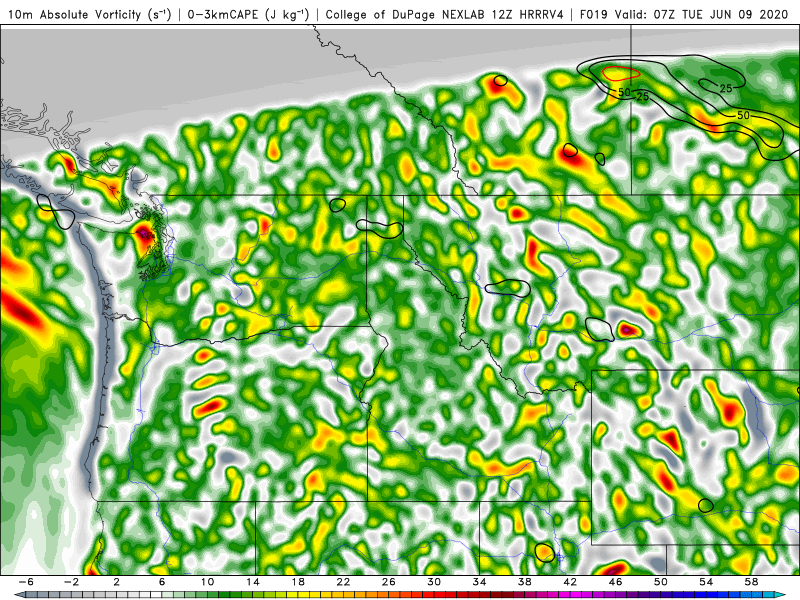Click the color bar's cyan right end arrow
Screen dimensions: 800x600
click(782, 595)
